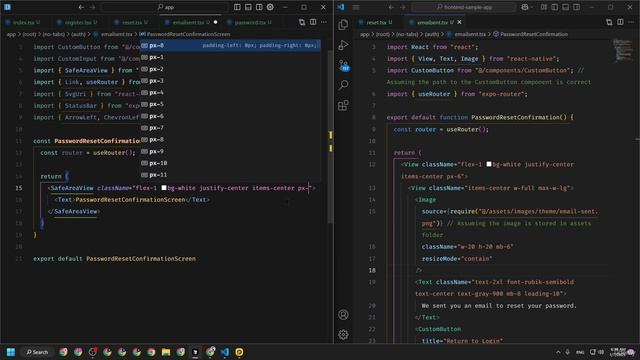Image resolution: width=640 pixels, height=360 pixels.
Task: Open taskbar Search box
Action: tap(38, 352)
